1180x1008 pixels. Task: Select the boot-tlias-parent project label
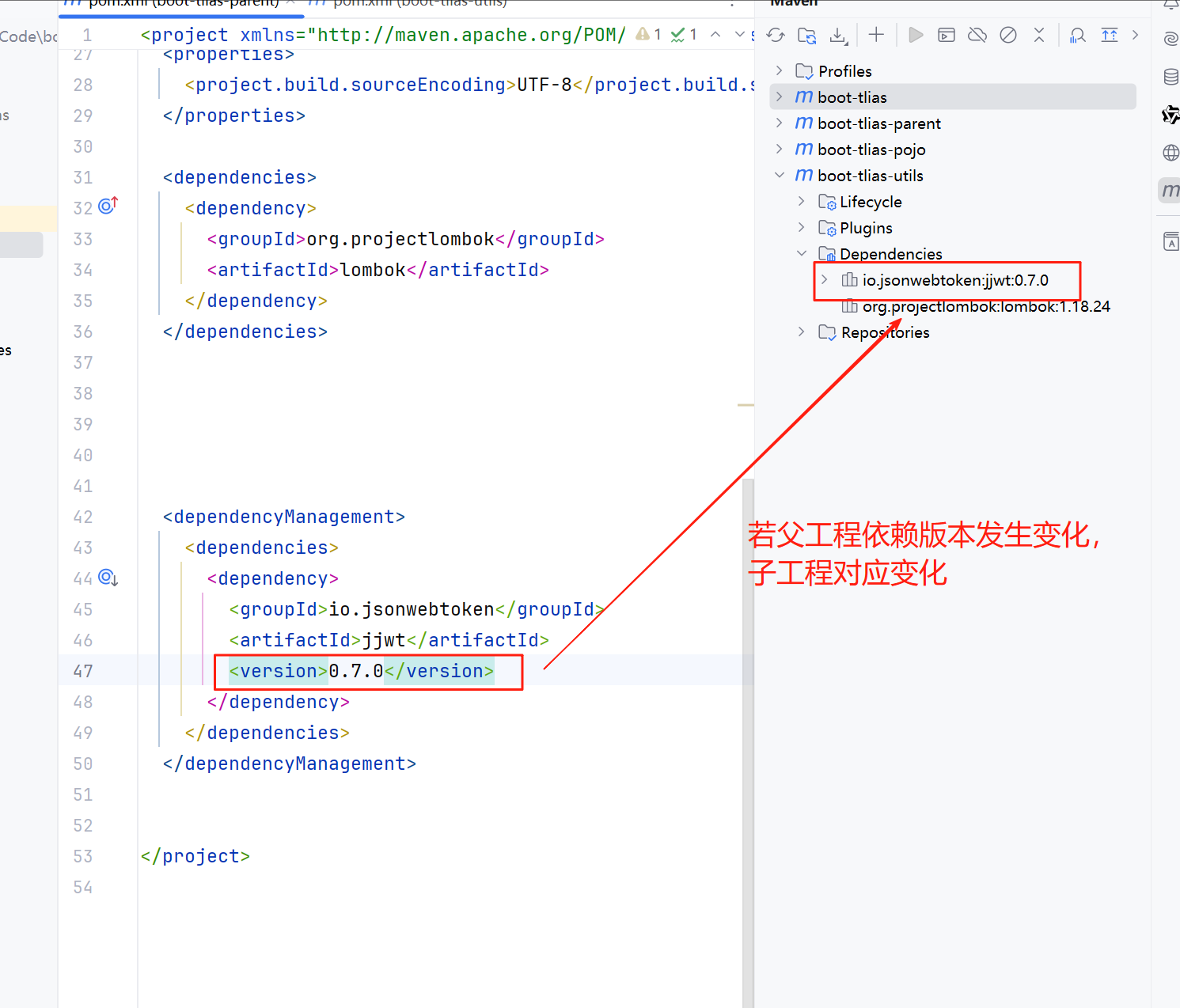coord(879,123)
